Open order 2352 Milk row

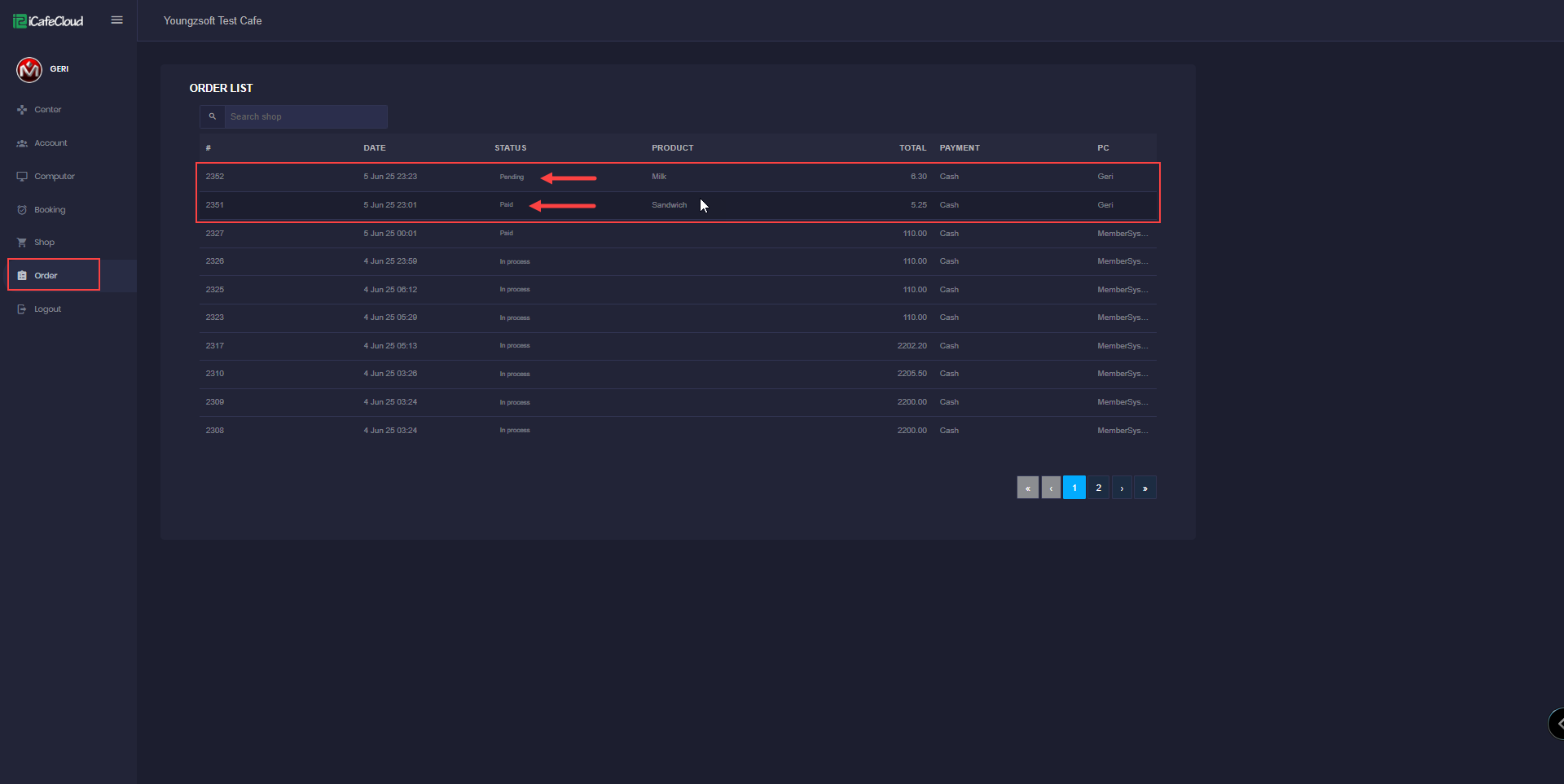click(658, 177)
